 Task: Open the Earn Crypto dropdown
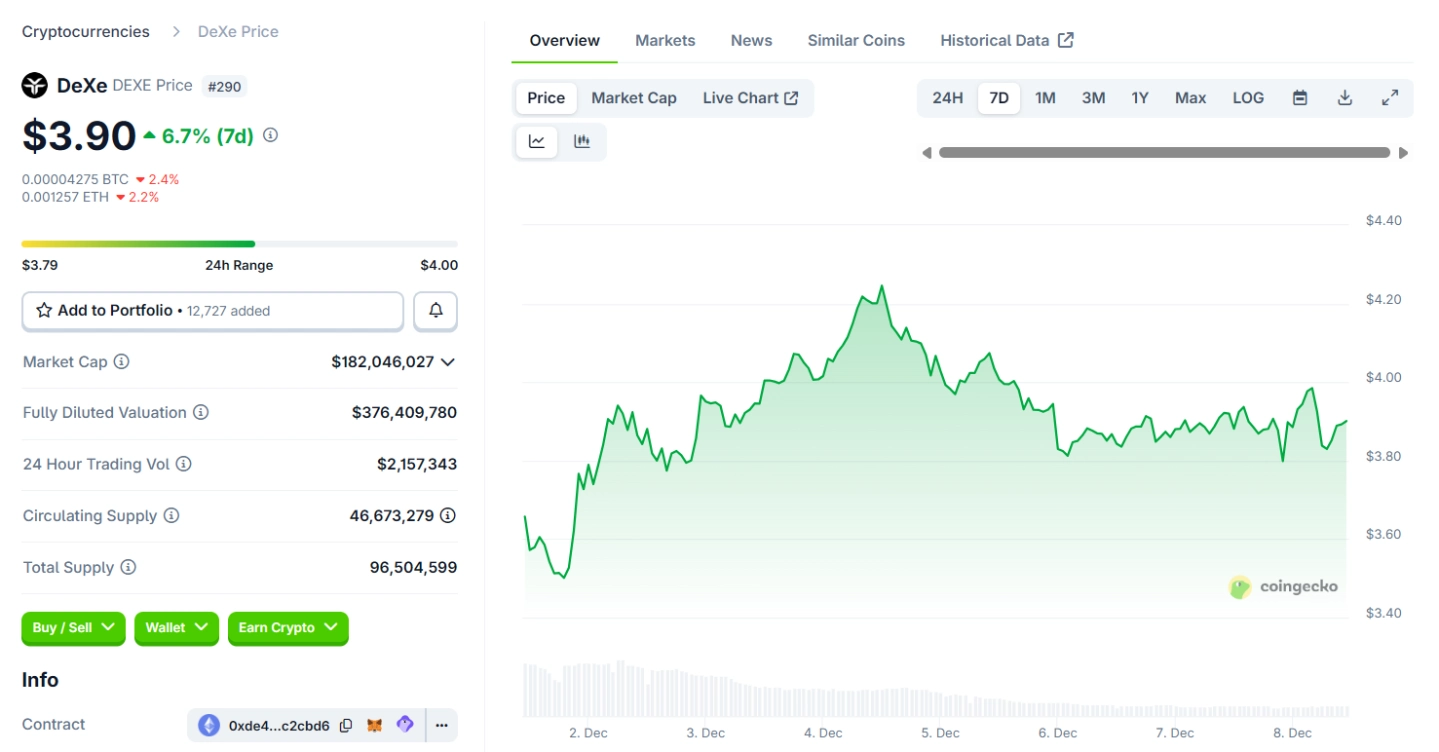(288, 628)
